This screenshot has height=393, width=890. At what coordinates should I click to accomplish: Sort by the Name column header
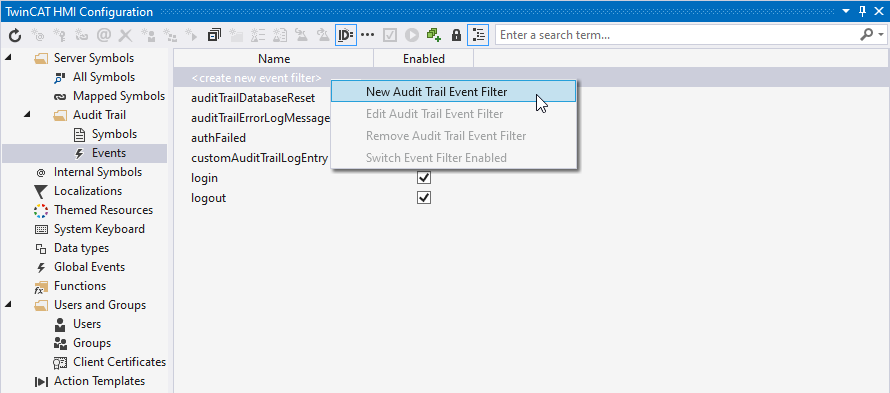tap(274, 58)
